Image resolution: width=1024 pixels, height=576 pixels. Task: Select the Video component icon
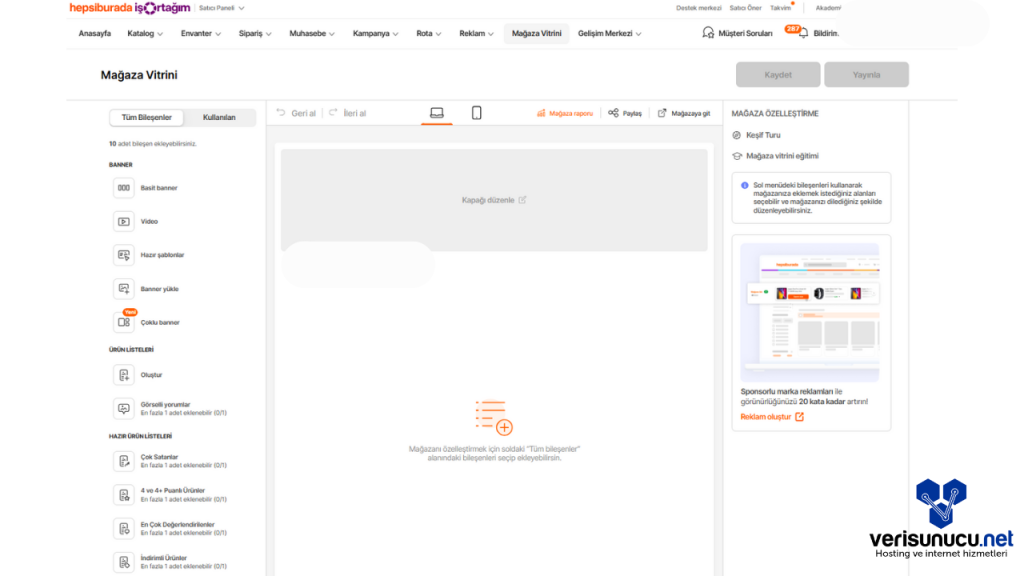(x=123, y=221)
